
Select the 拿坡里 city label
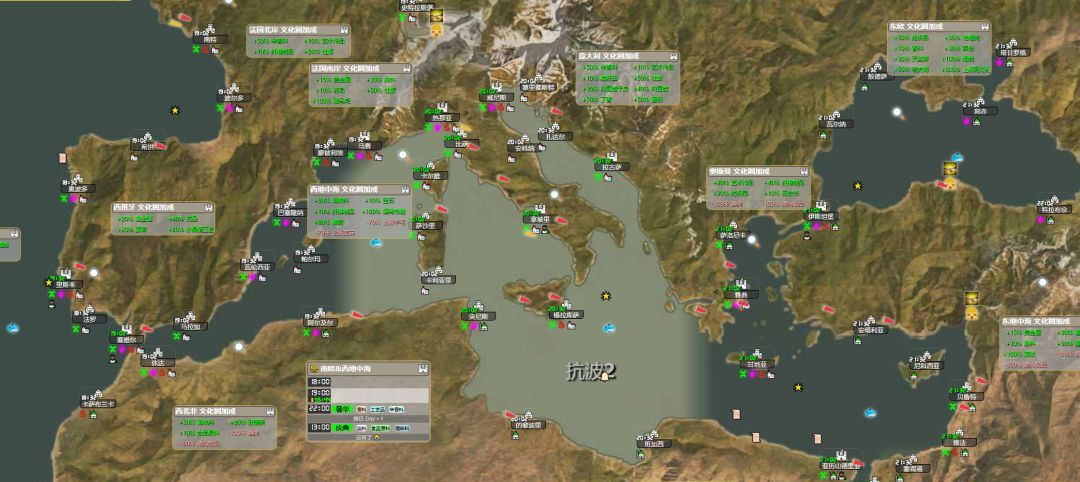(x=540, y=220)
